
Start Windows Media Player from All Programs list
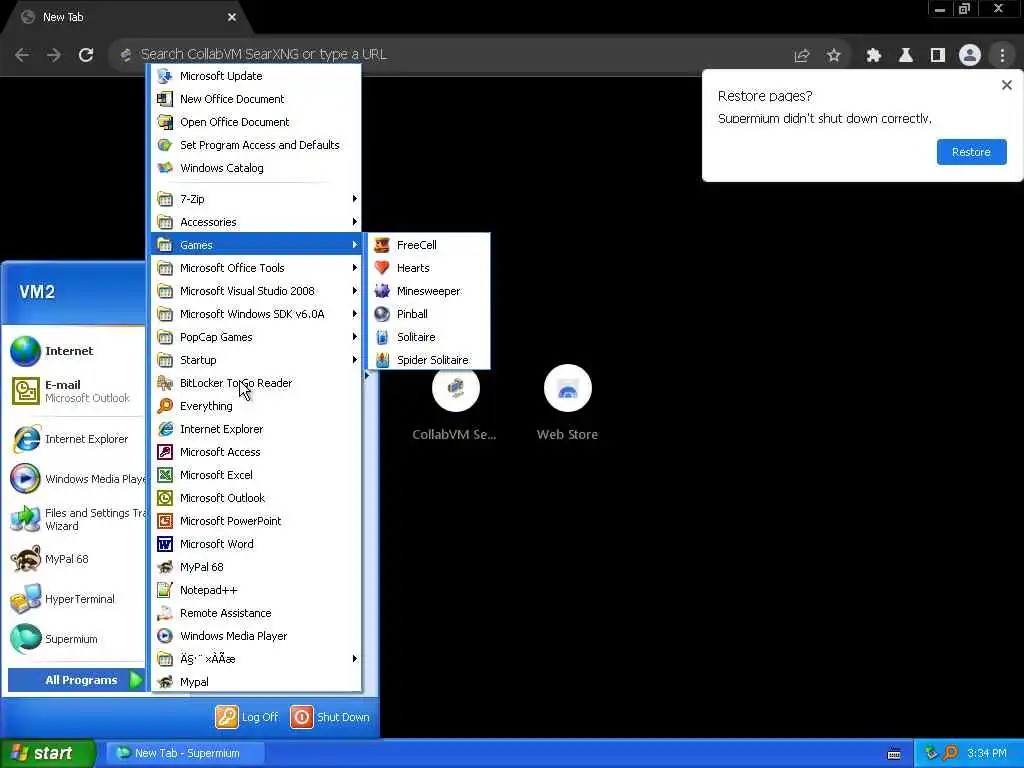tap(256, 635)
